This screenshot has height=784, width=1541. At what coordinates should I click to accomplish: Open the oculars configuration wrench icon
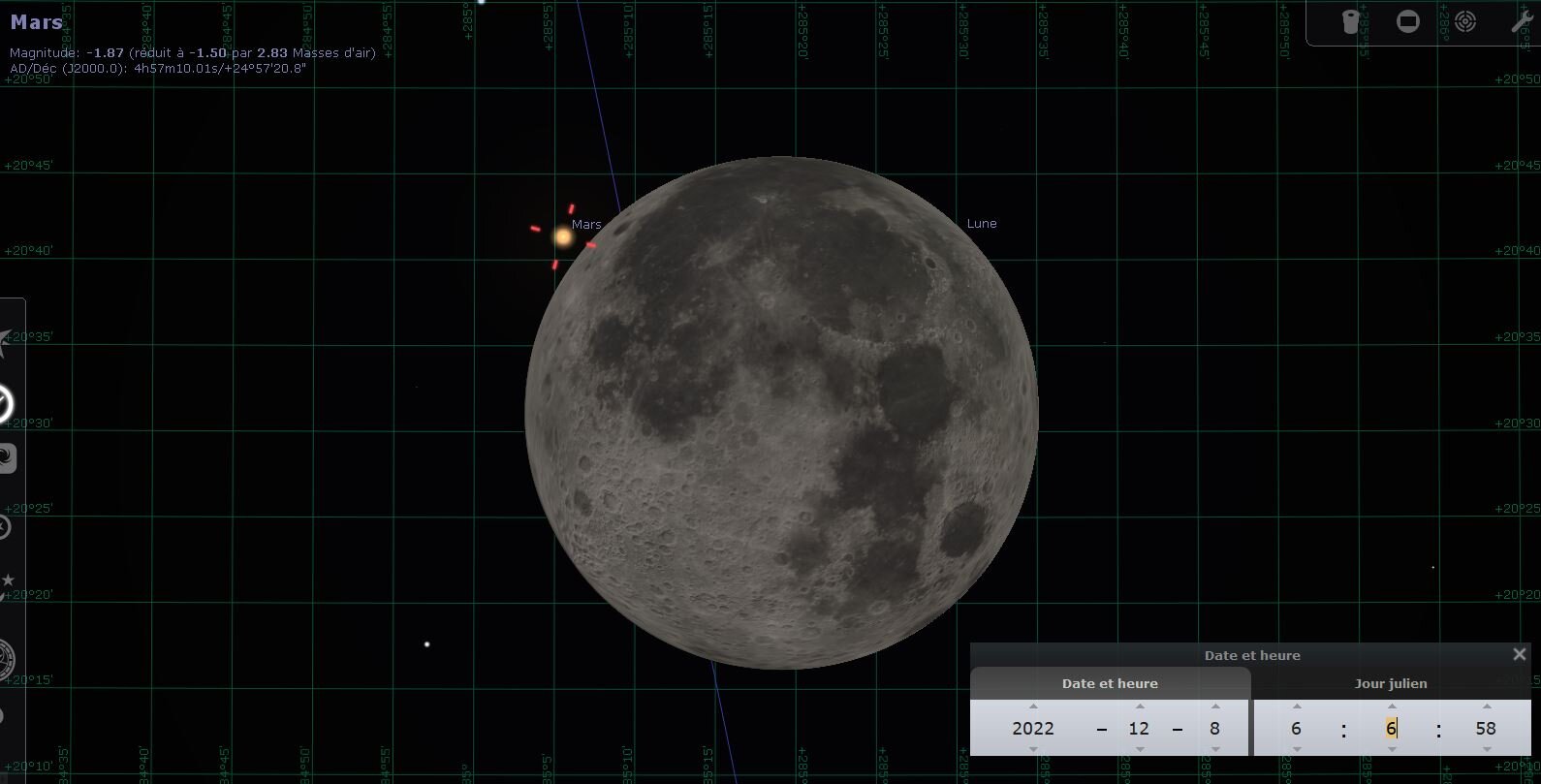coord(1524,21)
